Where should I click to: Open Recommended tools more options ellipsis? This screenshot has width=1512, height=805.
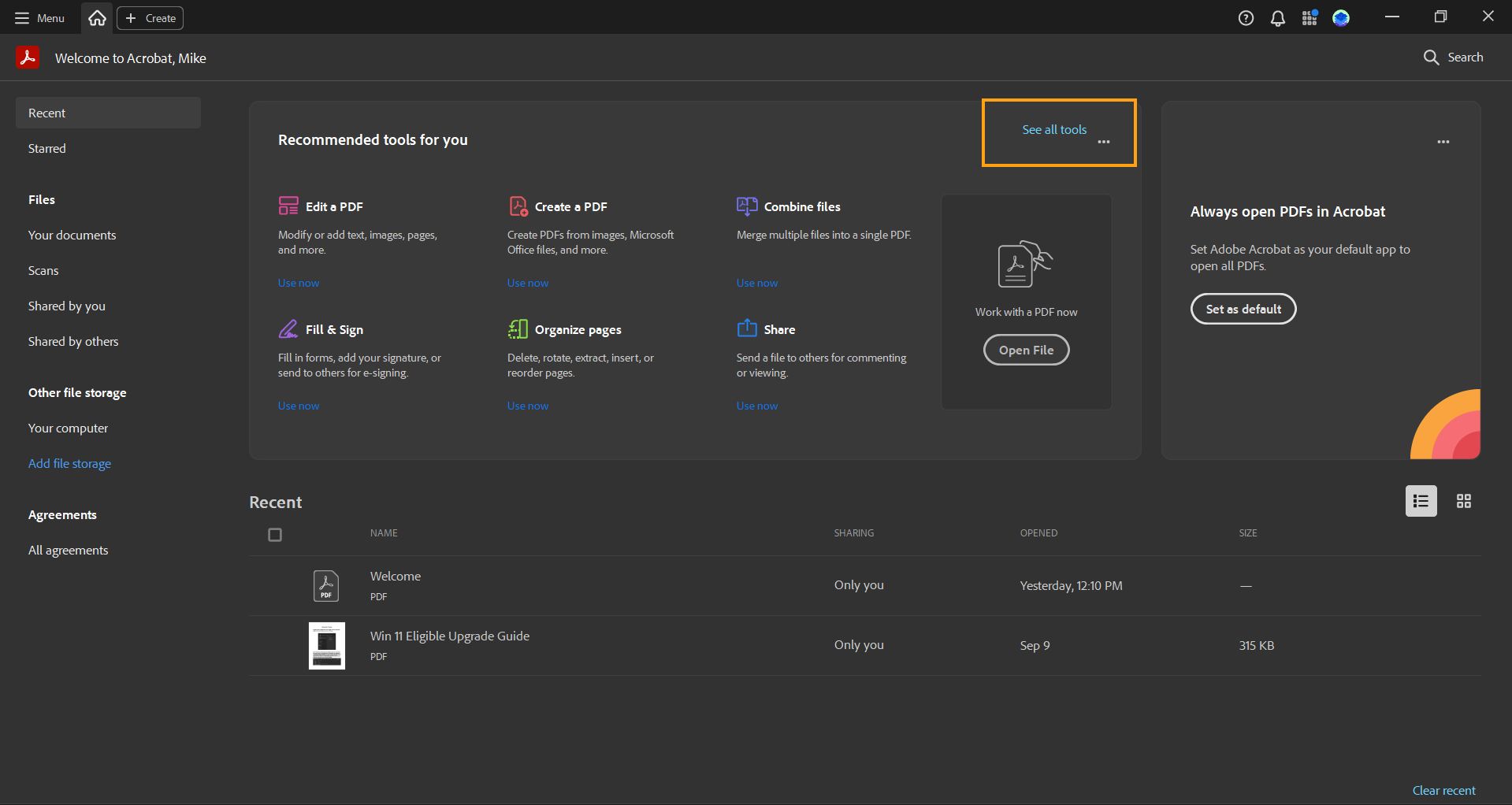click(x=1104, y=142)
